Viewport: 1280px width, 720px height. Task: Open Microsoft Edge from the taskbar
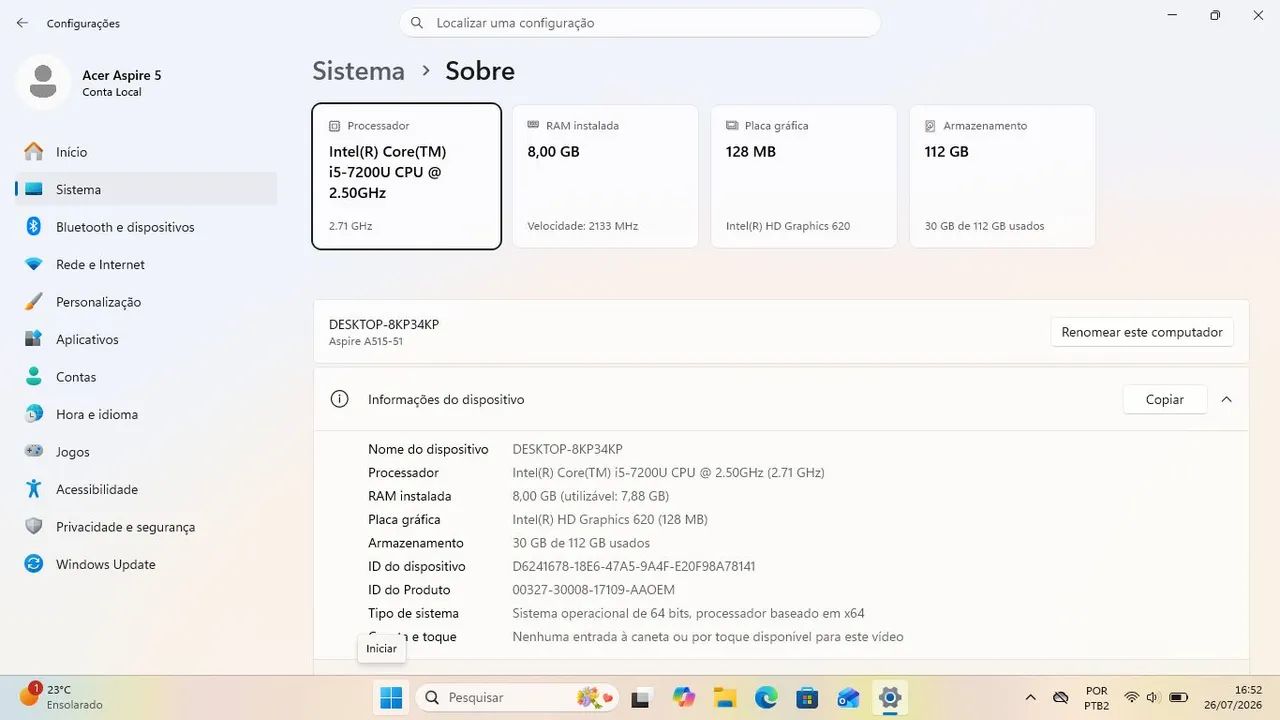click(x=766, y=697)
